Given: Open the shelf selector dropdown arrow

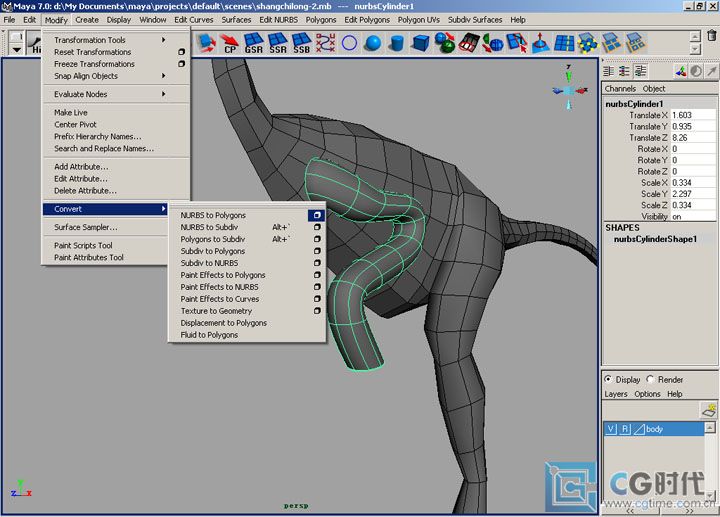Looking at the screenshot, I should pos(17,49).
